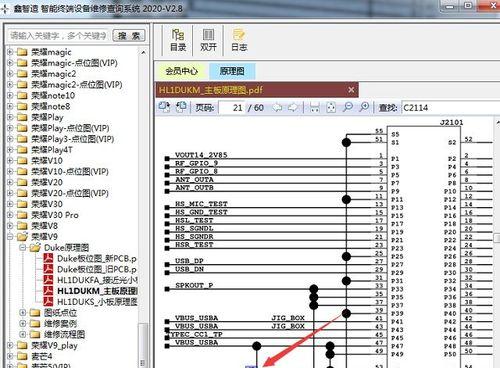Select 荣耀Play-点位图(VIP) in tree

coord(70,128)
